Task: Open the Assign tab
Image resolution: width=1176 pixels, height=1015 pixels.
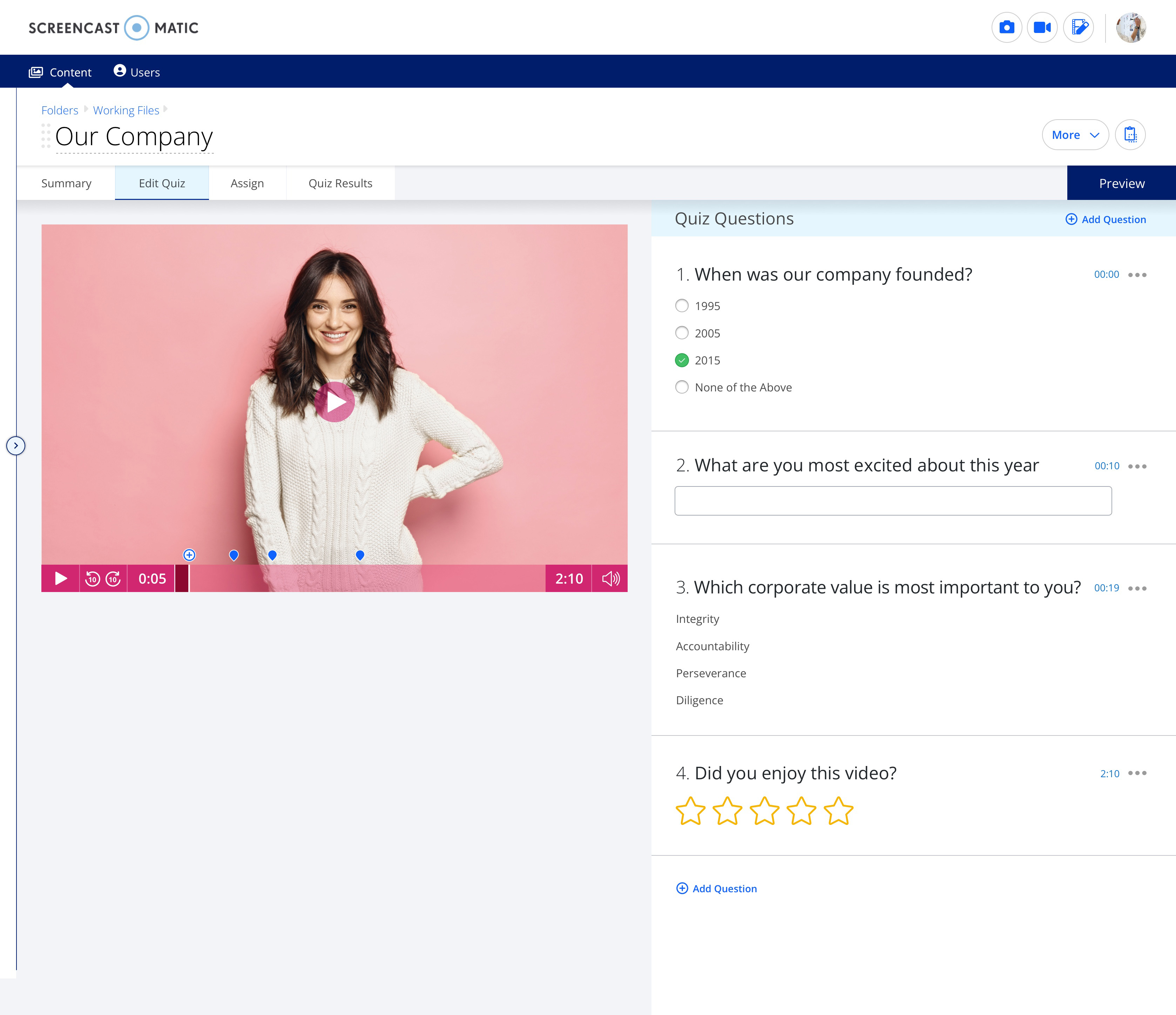Action: (x=247, y=183)
